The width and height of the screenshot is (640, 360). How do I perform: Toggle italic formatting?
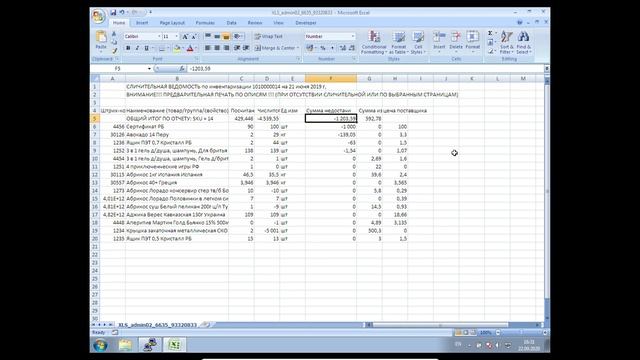(x=137, y=48)
